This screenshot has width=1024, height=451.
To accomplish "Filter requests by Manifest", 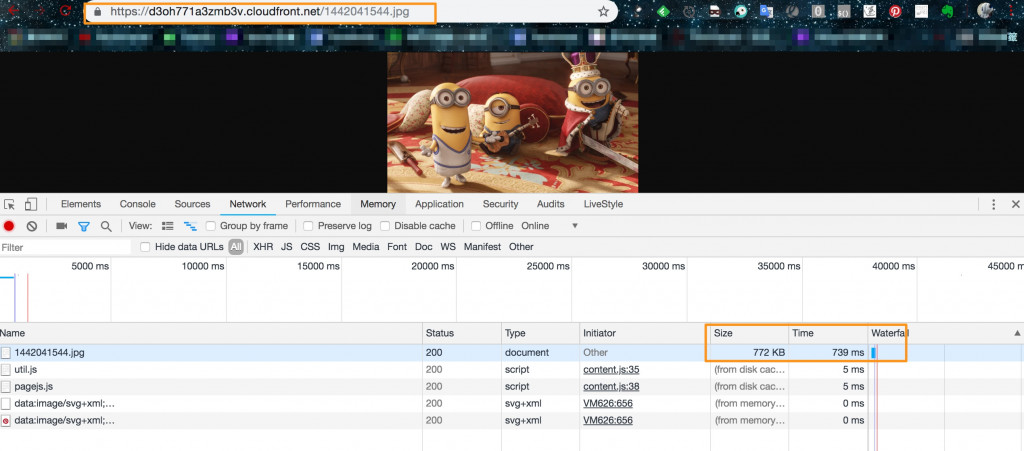I will [x=483, y=247].
